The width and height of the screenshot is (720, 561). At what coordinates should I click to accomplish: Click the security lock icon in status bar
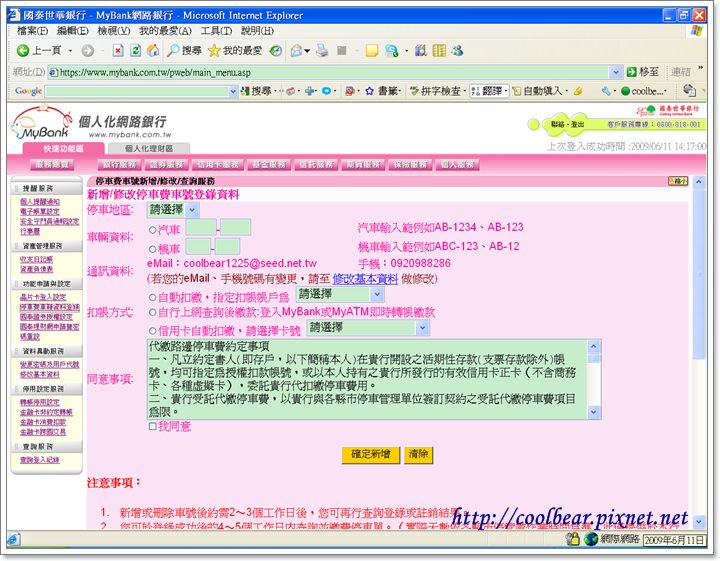[x=572, y=539]
